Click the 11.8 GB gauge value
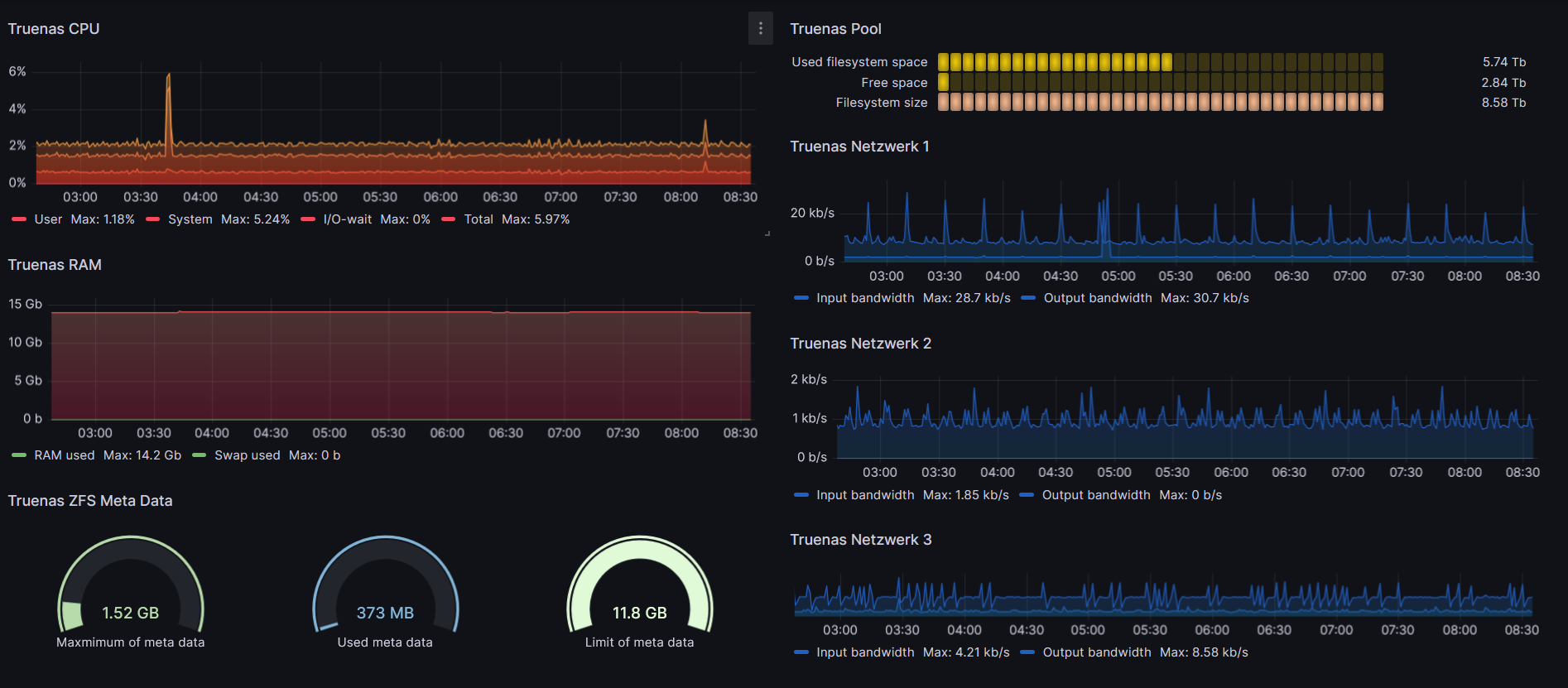Screen dimensions: 1568x688 (x=640, y=613)
